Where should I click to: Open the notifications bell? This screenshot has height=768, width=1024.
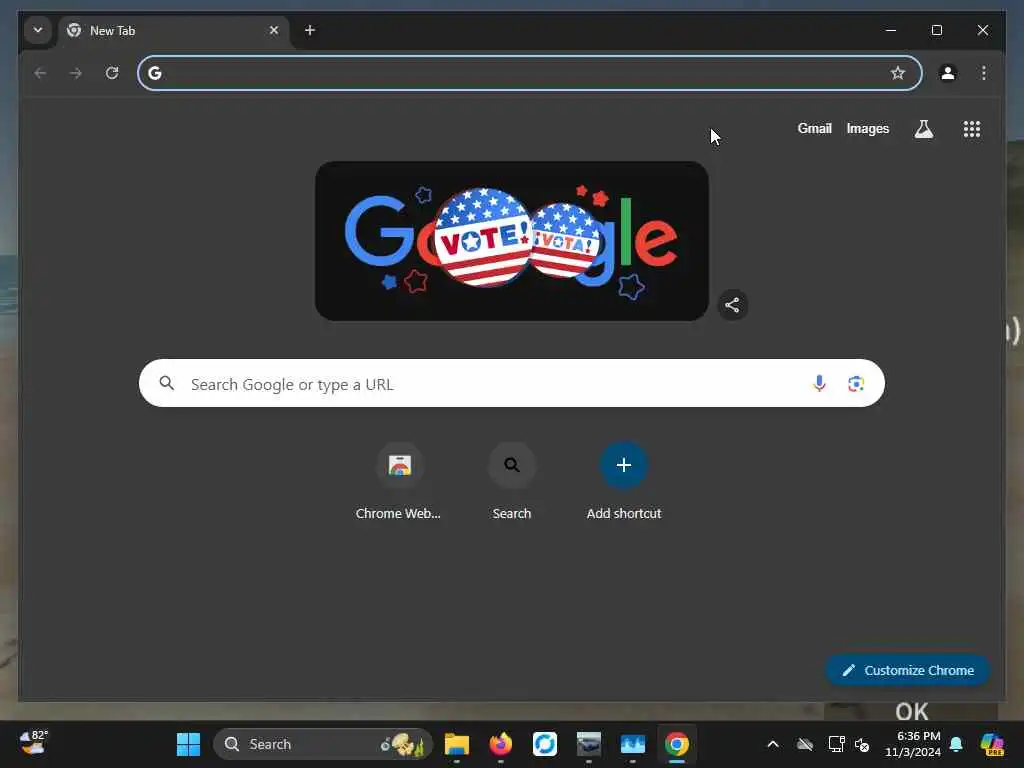(956, 744)
